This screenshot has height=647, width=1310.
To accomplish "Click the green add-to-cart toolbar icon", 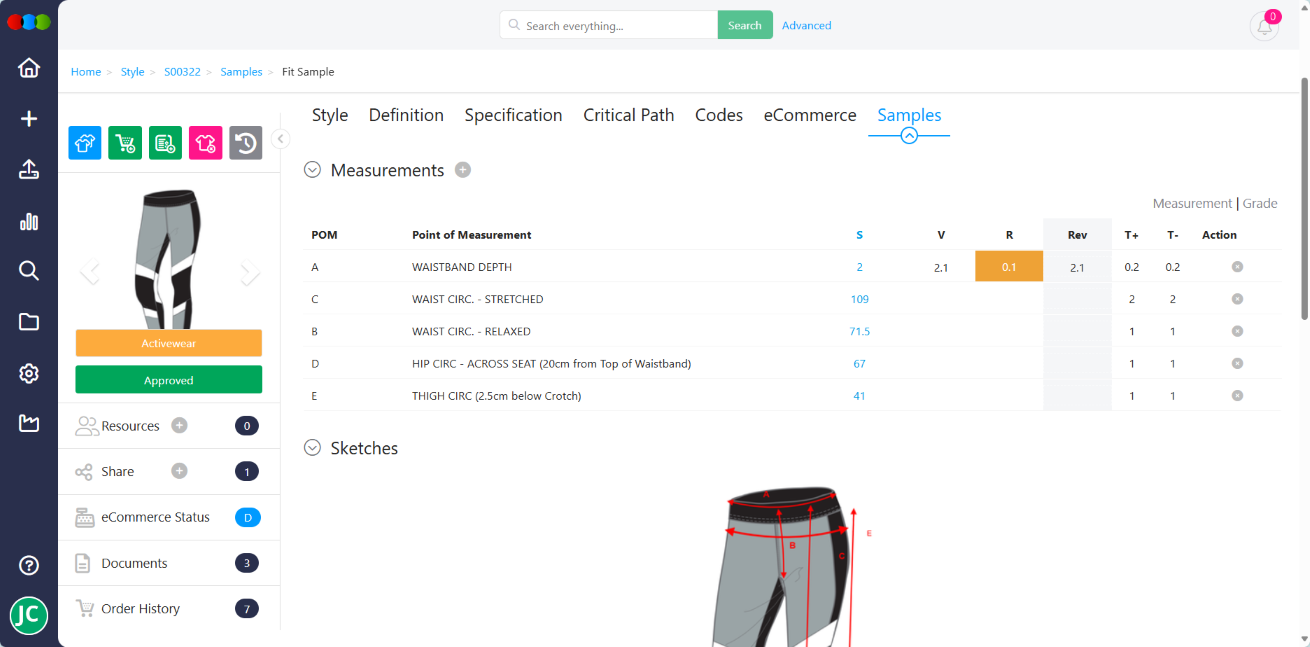I will (125, 143).
